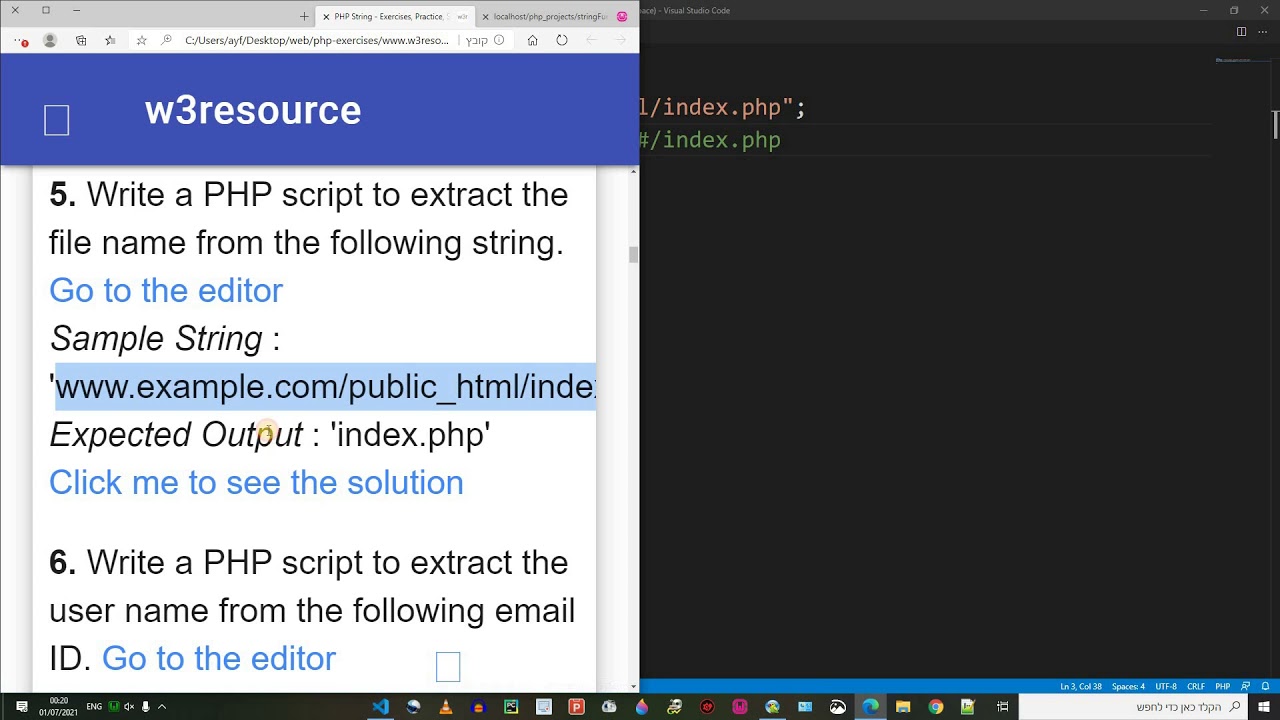Switch to the localhost/php_projects tab
1280x720 pixels.
click(x=550, y=17)
